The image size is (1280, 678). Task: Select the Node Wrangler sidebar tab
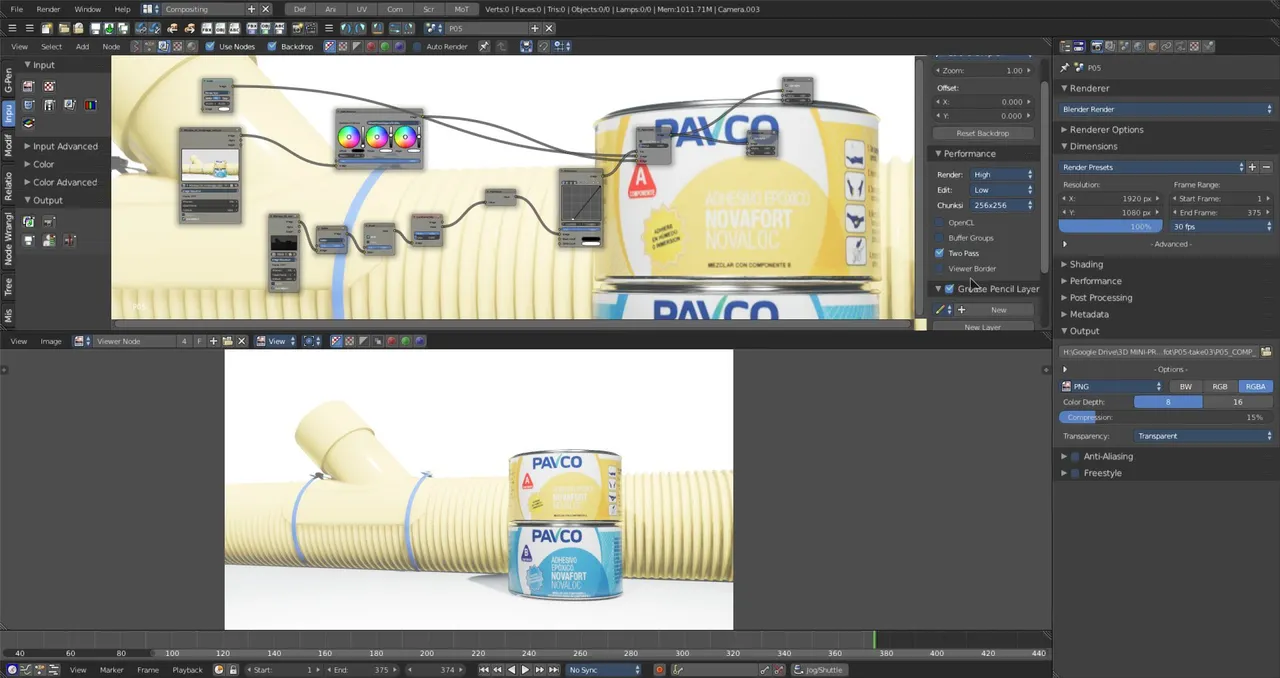tap(8, 237)
